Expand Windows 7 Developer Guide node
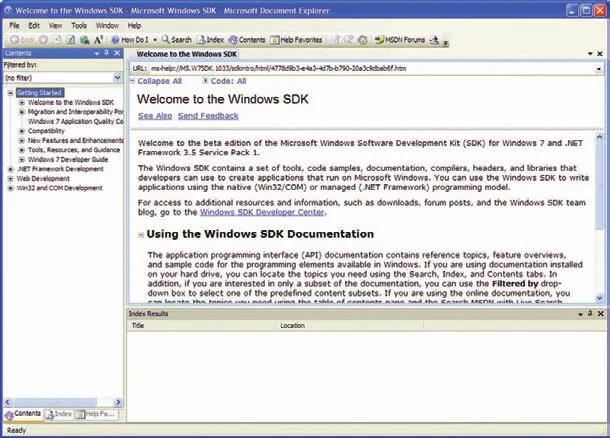The height and width of the screenshot is (438, 610). click(x=22, y=159)
